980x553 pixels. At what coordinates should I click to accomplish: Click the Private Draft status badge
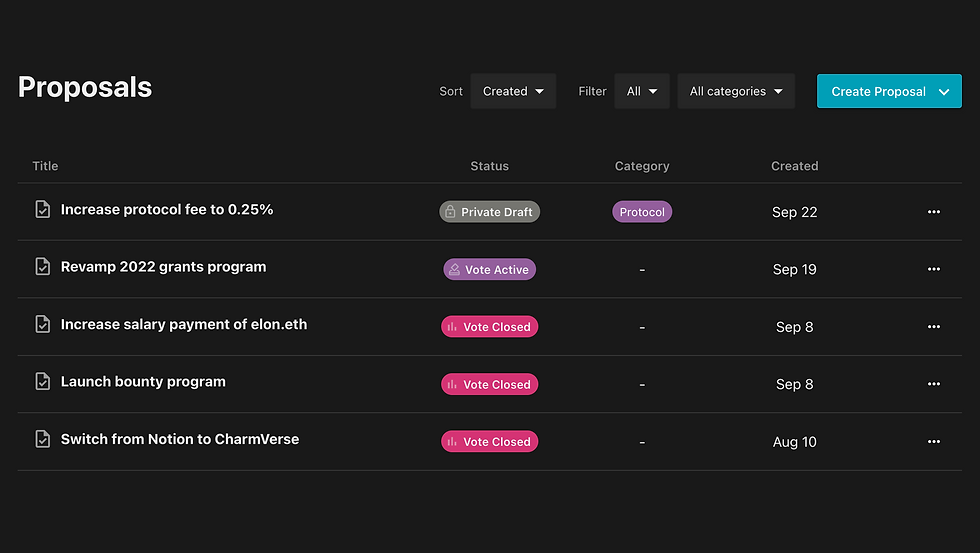click(x=489, y=212)
